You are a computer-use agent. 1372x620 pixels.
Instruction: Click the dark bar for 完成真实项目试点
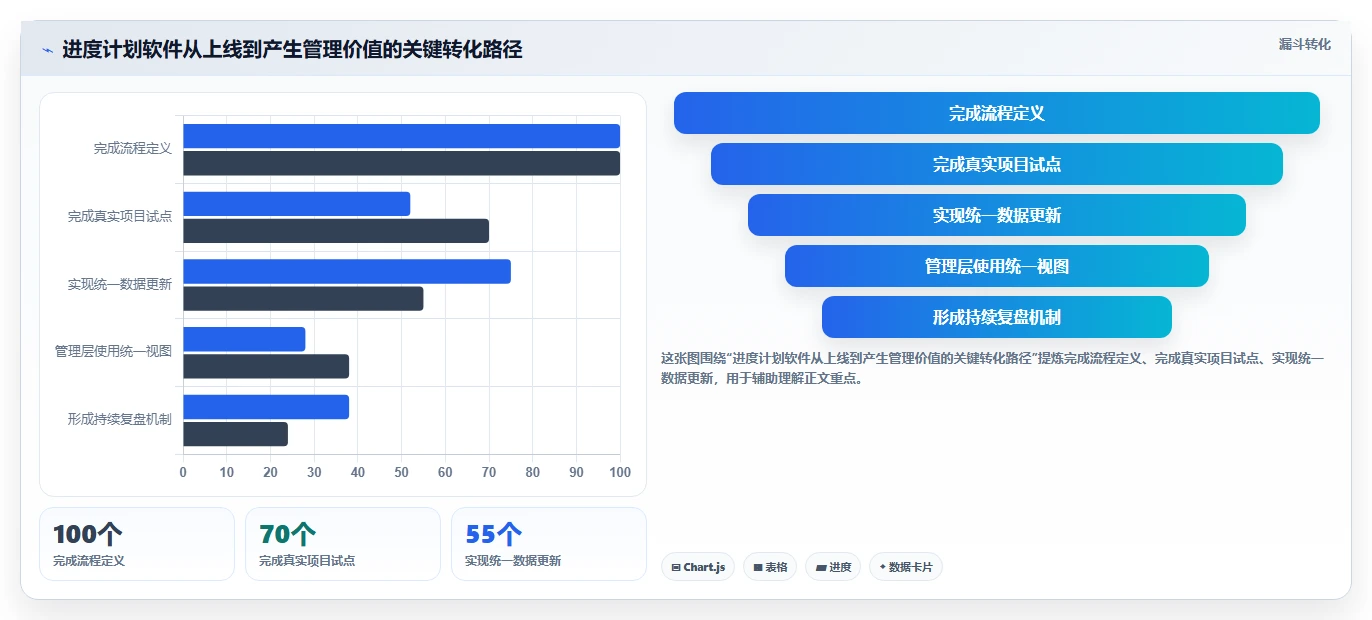pyautogui.click(x=336, y=231)
